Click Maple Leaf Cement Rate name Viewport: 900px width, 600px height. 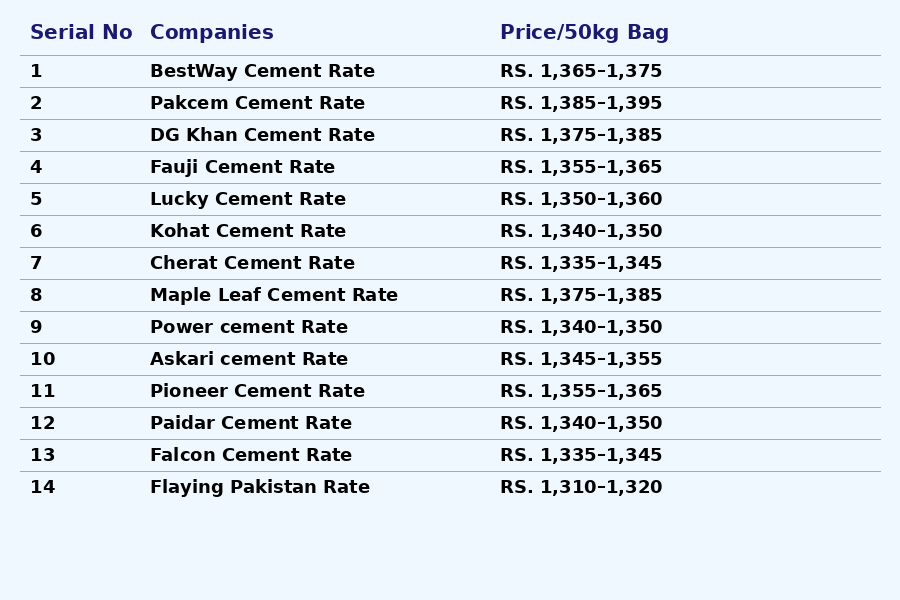(x=274, y=296)
